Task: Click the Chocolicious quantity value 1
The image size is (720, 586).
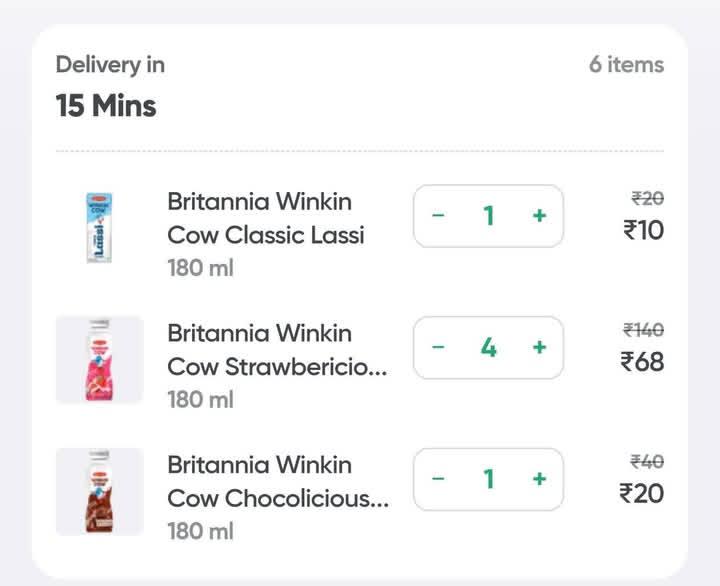Action: 489,479
